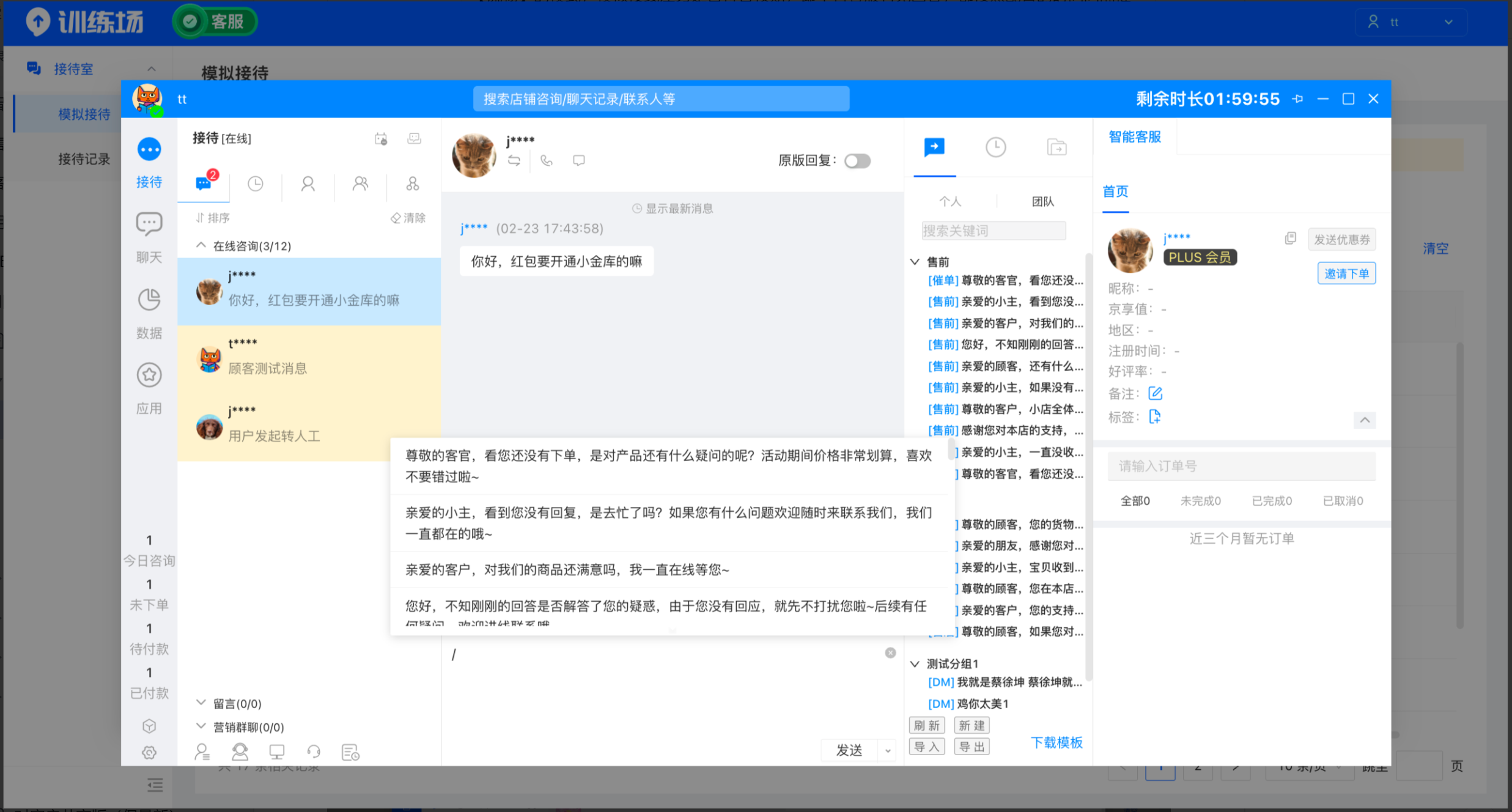Pin the window with the pin icon
This screenshot has width=1512, height=812.
[x=1298, y=98]
